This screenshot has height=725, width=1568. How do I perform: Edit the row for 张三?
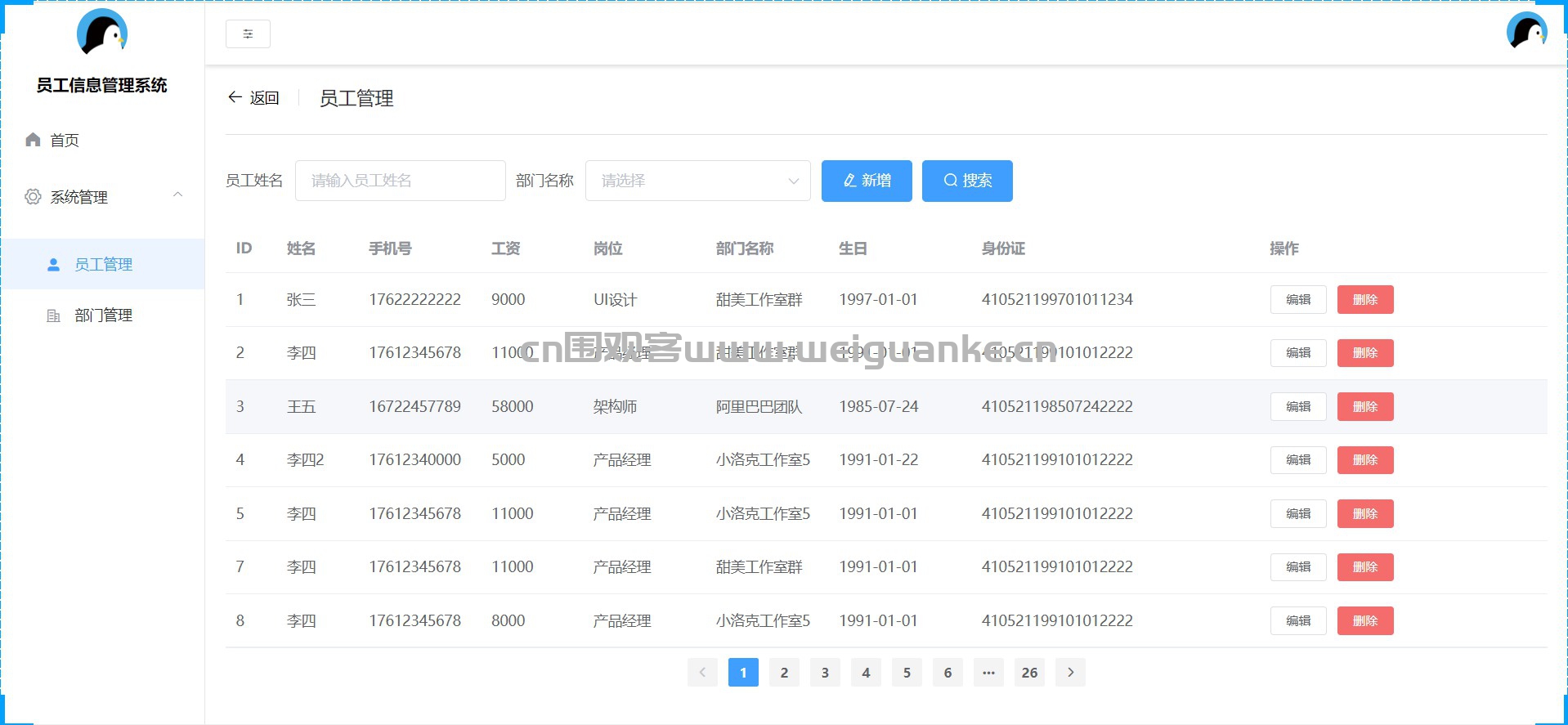[x=1298, y=300]
